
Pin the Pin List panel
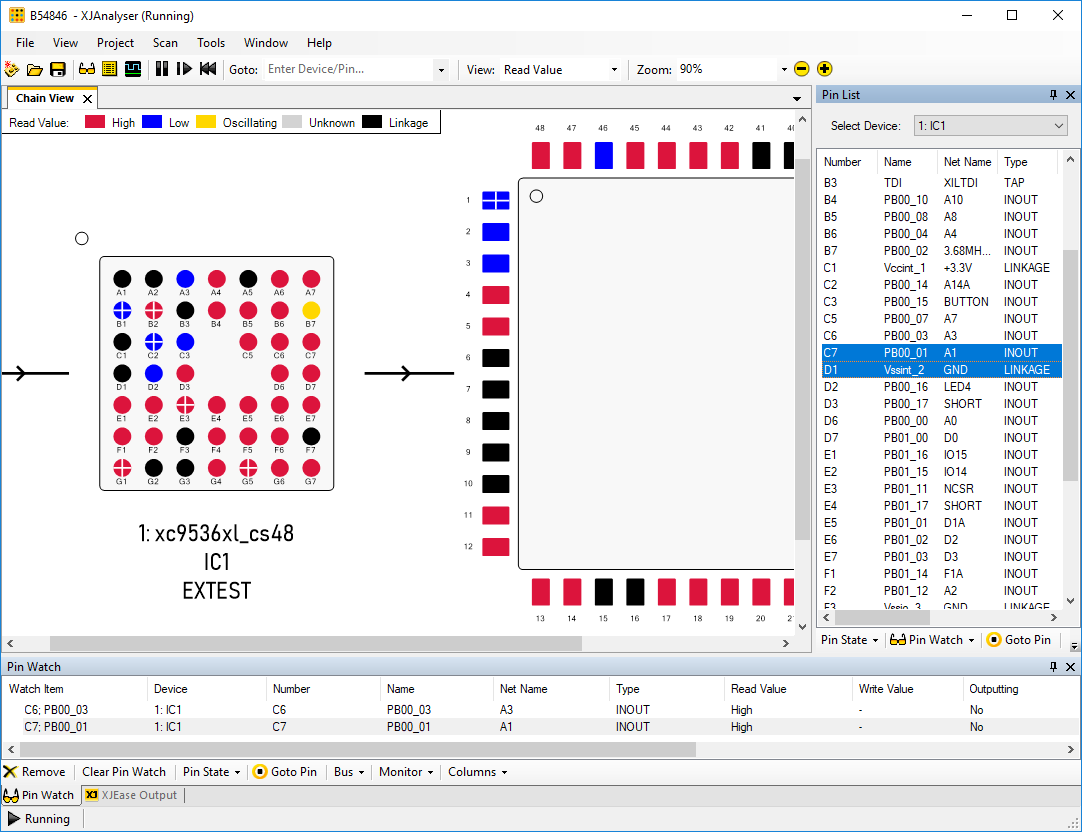1053,95
